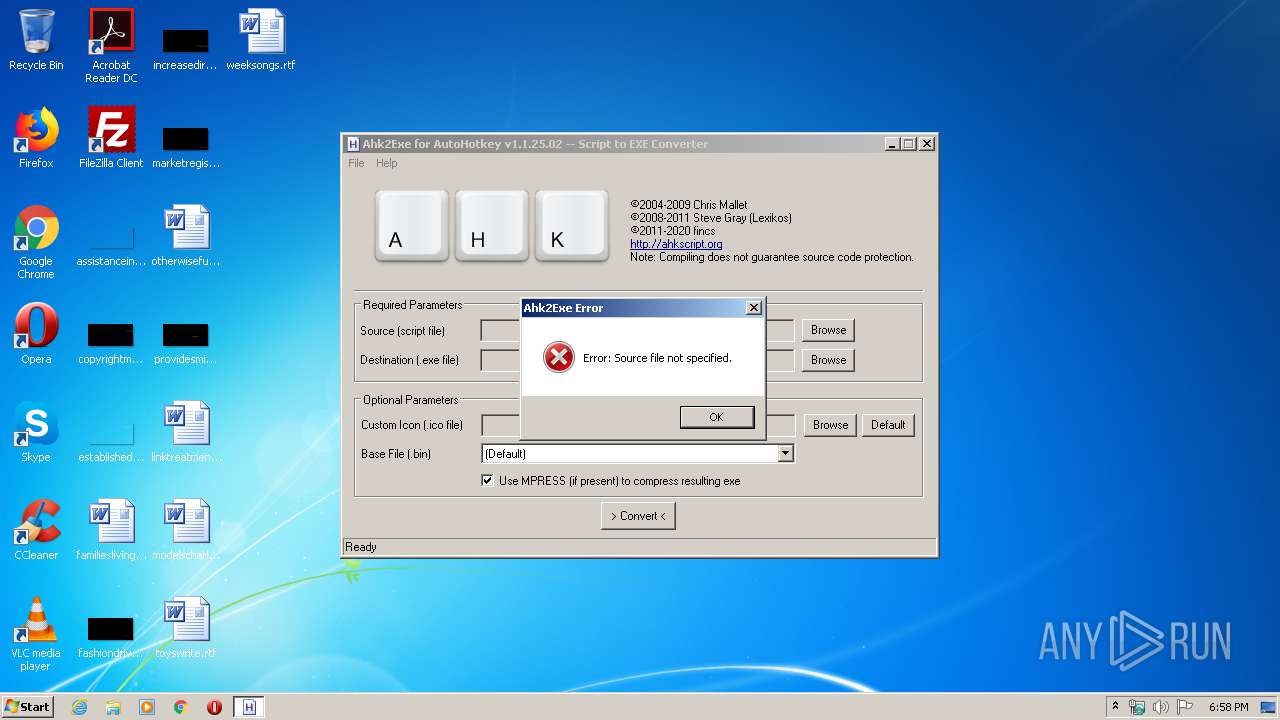Select the toyswrite.rtf document icon
Screen dimensions: 1280x720
[x=186, y=628]
